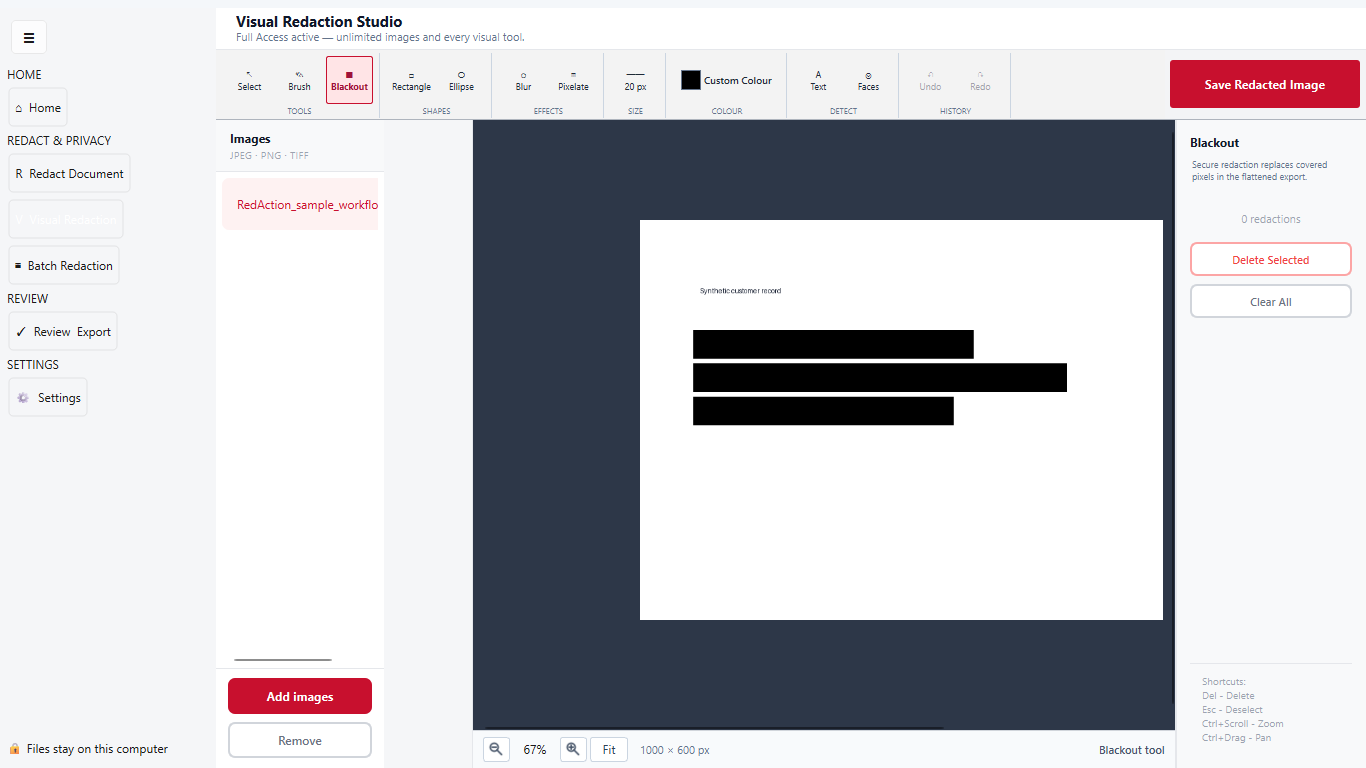The width and height of the screenshot is (1366, 768).
Task: Go to Home in sidebar
Action: [38, 107]
